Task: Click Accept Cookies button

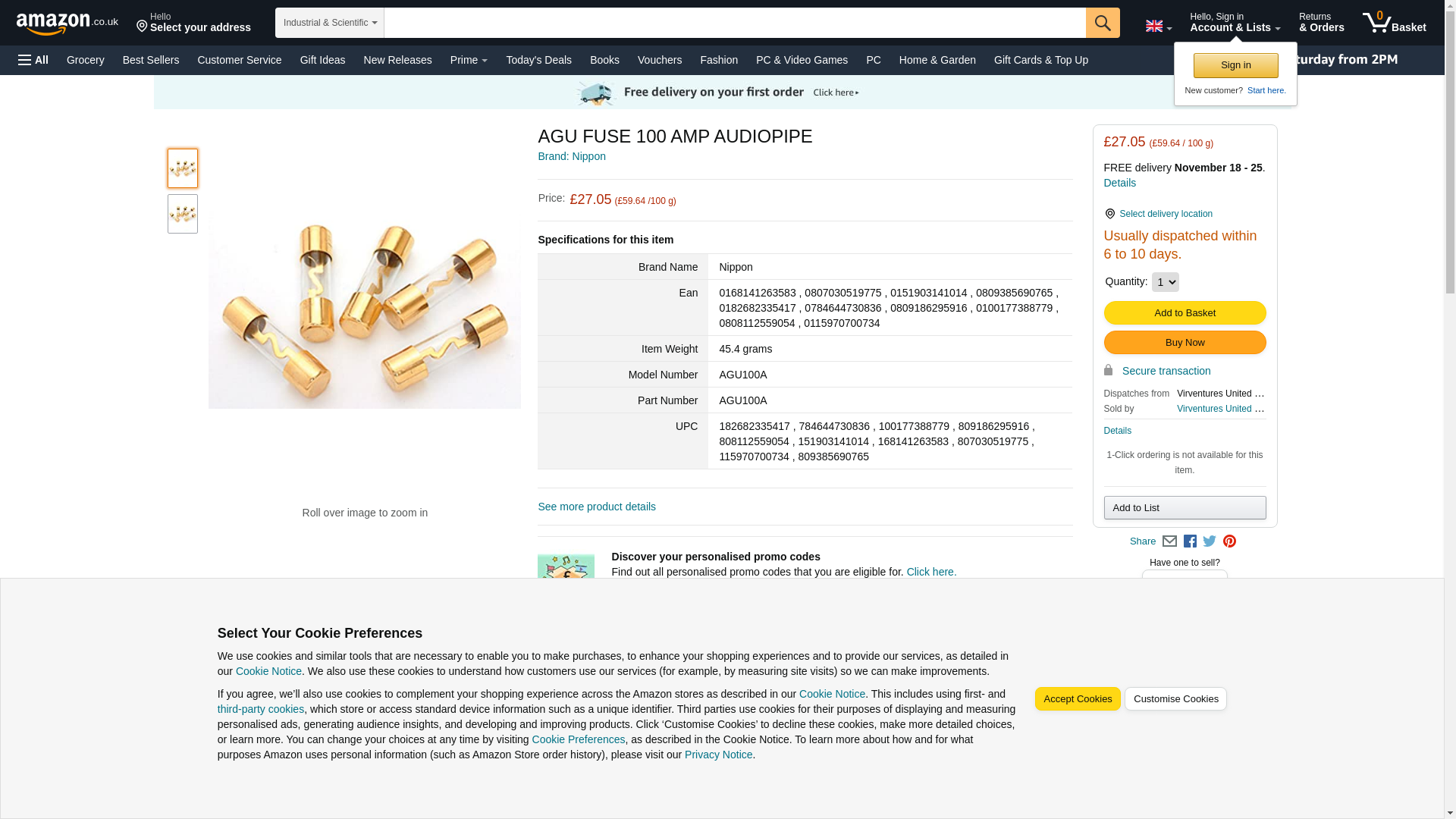Action: (1078, 699)
